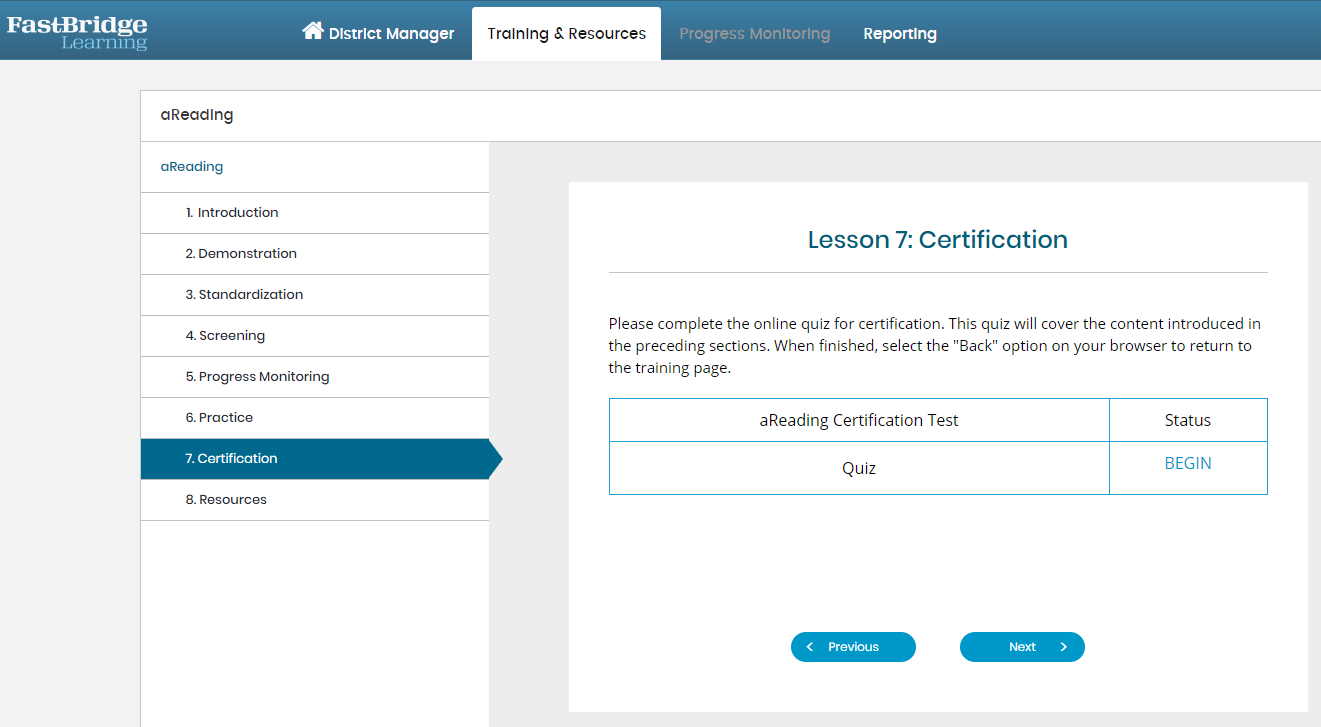1321x727 pixels.
Task: Click the Status column header
Action: 1188,420
